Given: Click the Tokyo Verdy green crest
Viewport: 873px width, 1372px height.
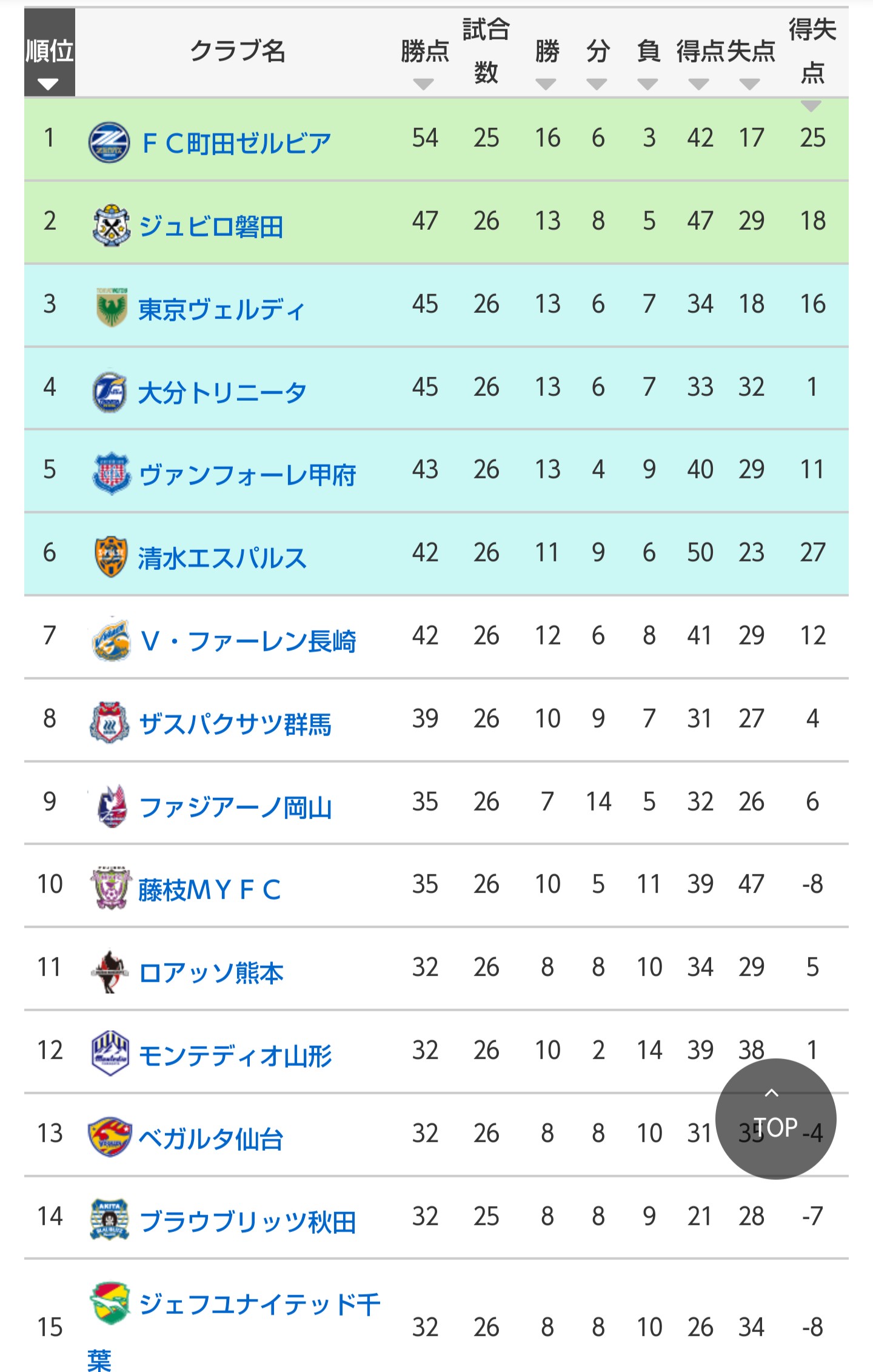Looking at the screenshot, I should [x=112, y=308].
